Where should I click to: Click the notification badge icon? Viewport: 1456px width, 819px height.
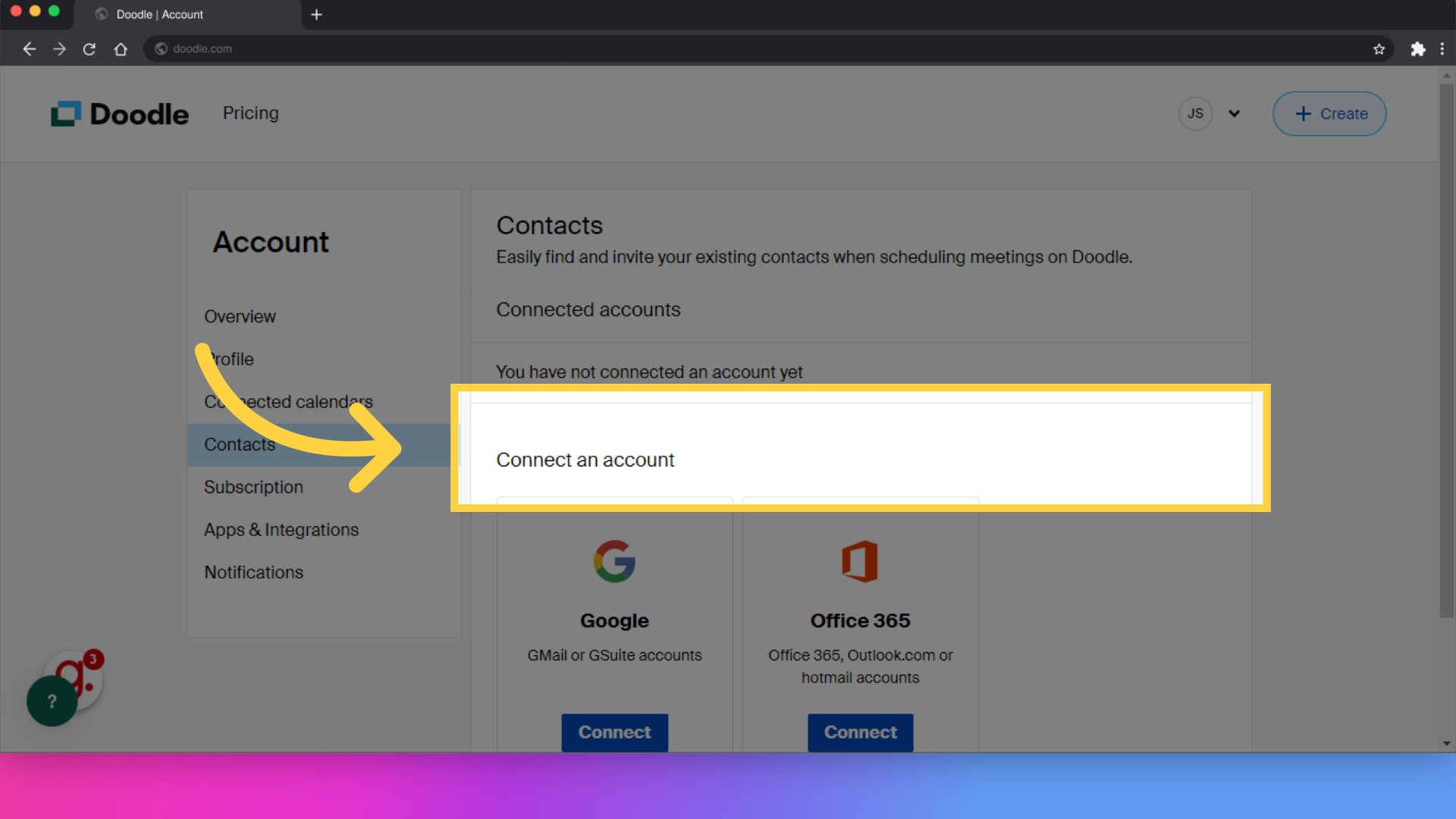(x=92, y=660)
